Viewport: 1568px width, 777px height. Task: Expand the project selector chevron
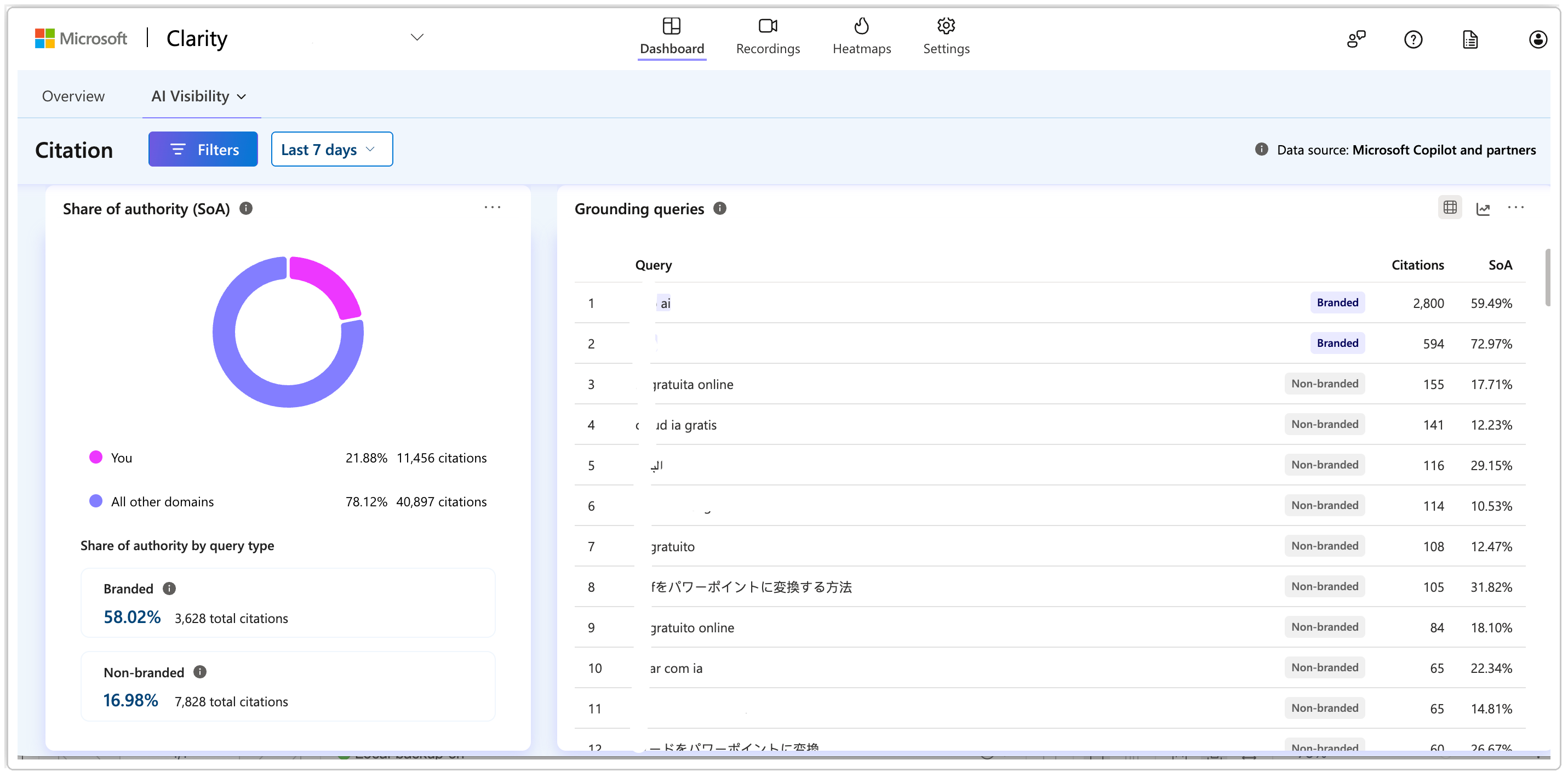coord(416,38)
